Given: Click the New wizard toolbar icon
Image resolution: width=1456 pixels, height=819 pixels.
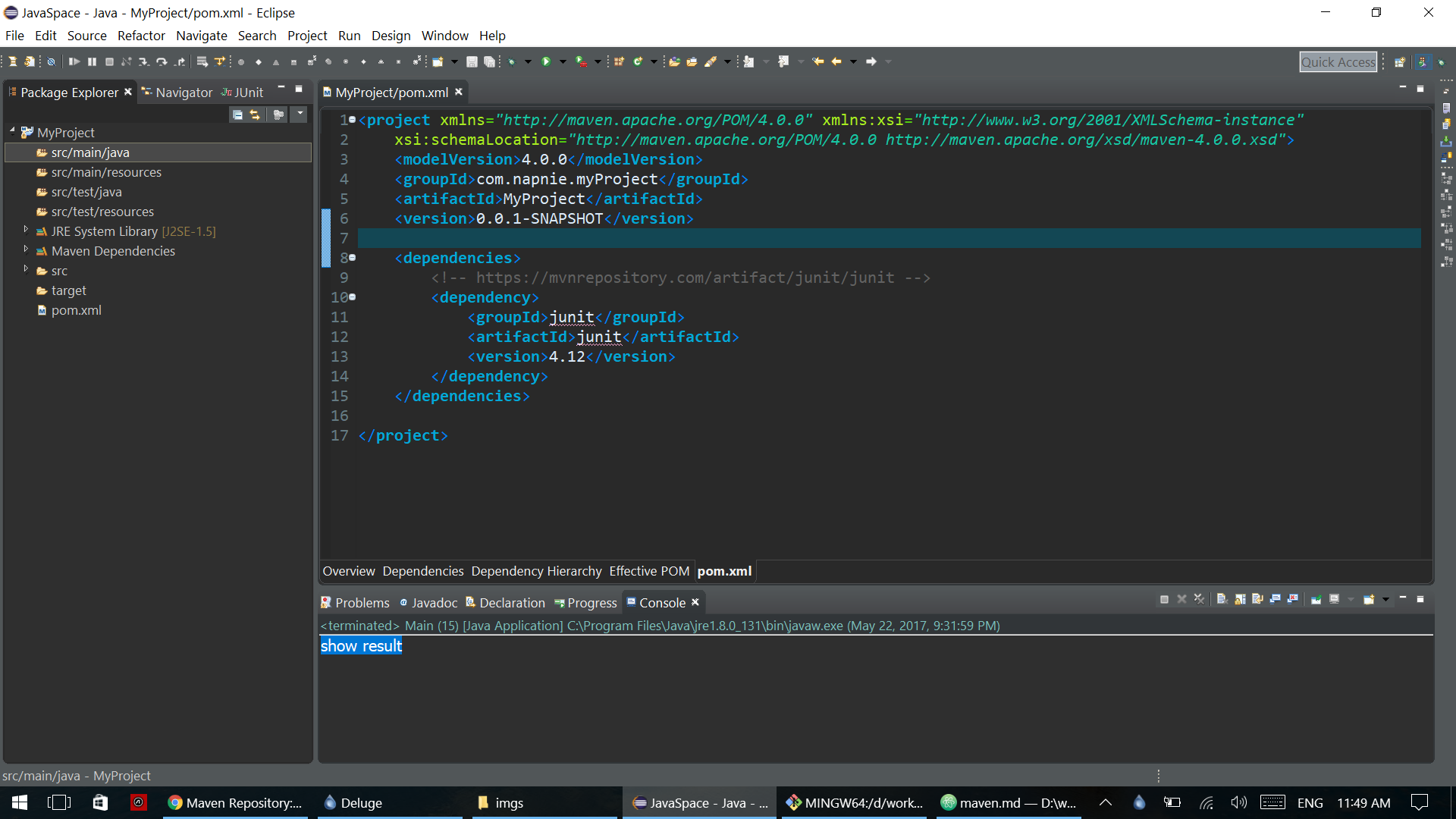Looking at the screenshot, I should point(438,61).
